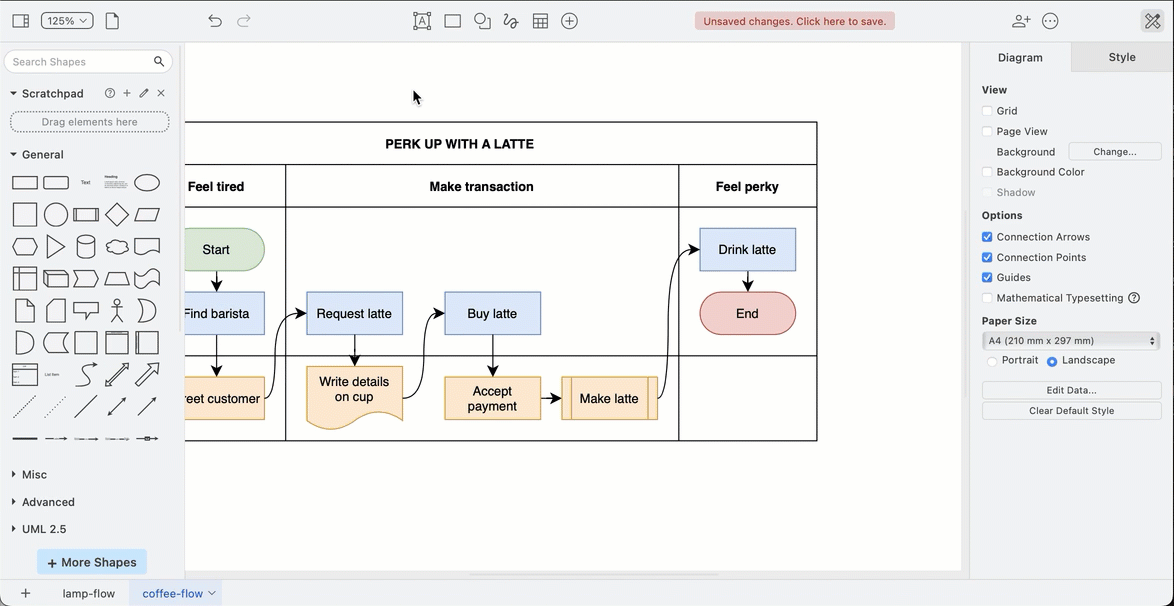Click the magnifier in Search Shapes
The height and width of the screenshot is (606, 1174).
(158, 61)
